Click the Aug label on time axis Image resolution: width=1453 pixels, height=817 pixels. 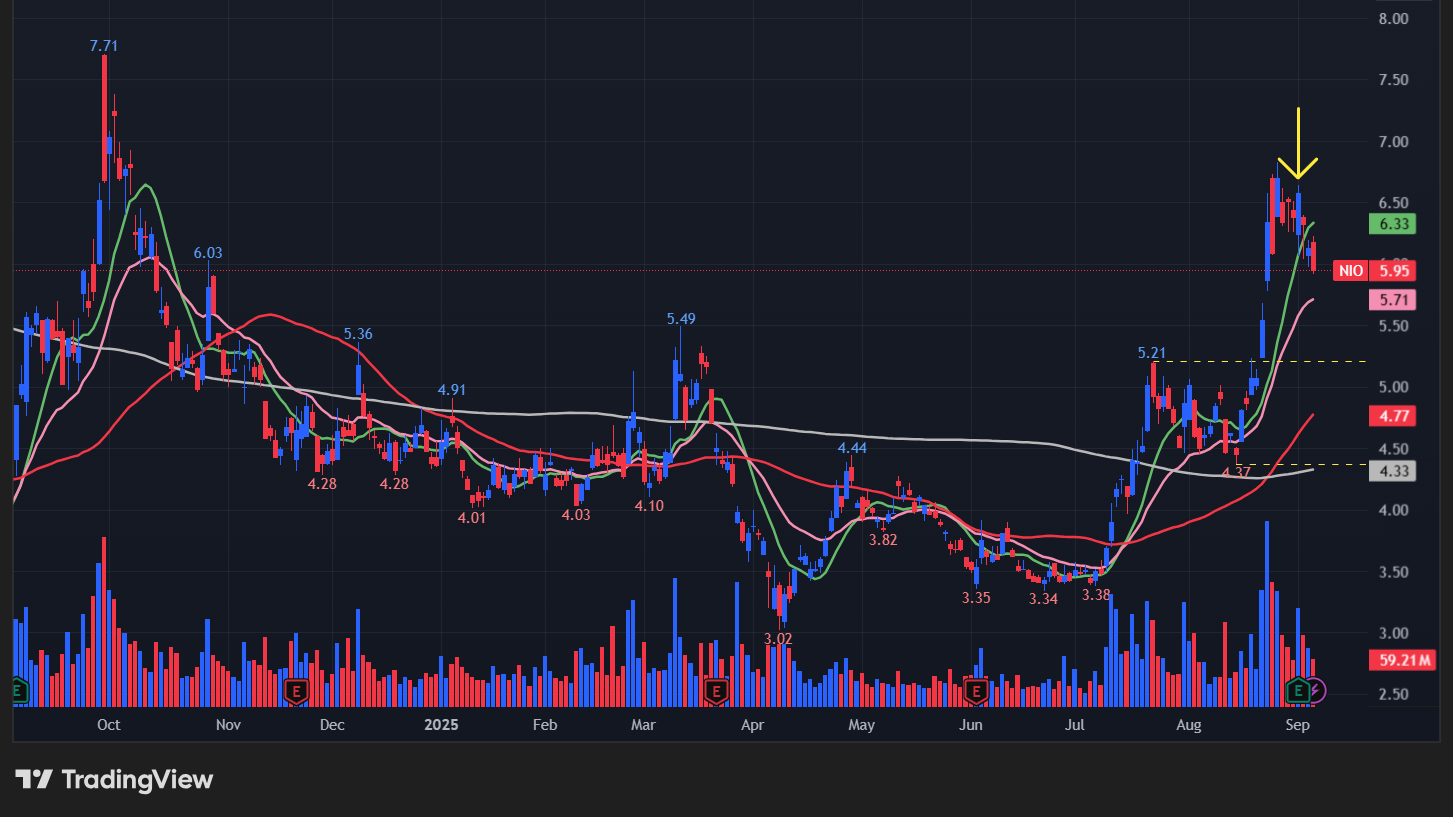(x=1189, y=724)
